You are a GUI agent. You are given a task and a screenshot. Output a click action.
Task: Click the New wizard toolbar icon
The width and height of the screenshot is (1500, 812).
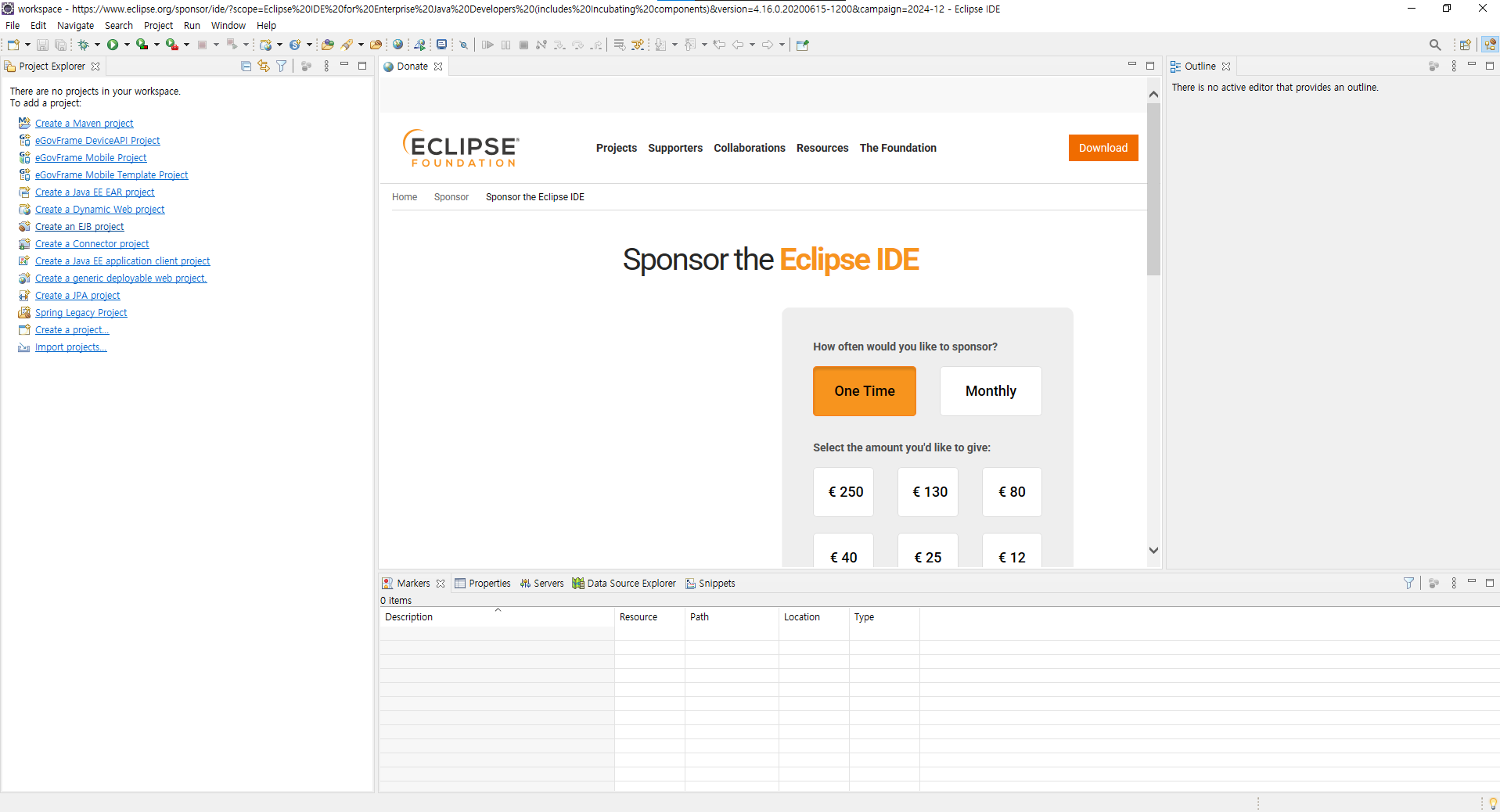tap(14, 45)
